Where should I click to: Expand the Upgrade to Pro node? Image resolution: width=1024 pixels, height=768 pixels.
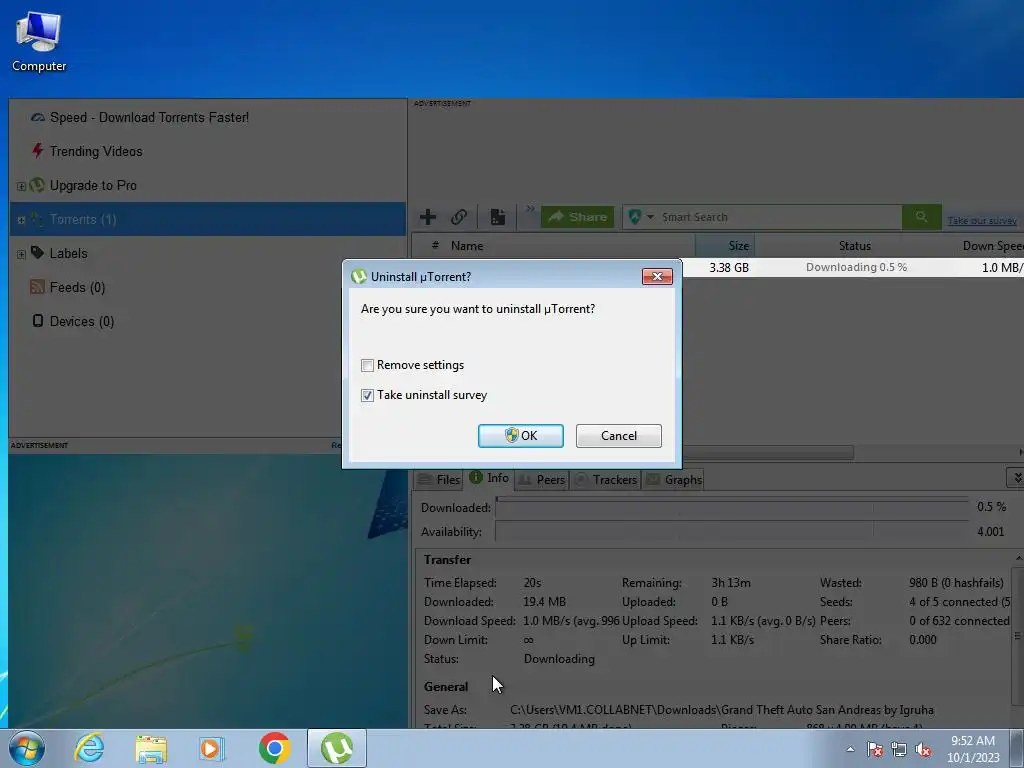[21, 186]
